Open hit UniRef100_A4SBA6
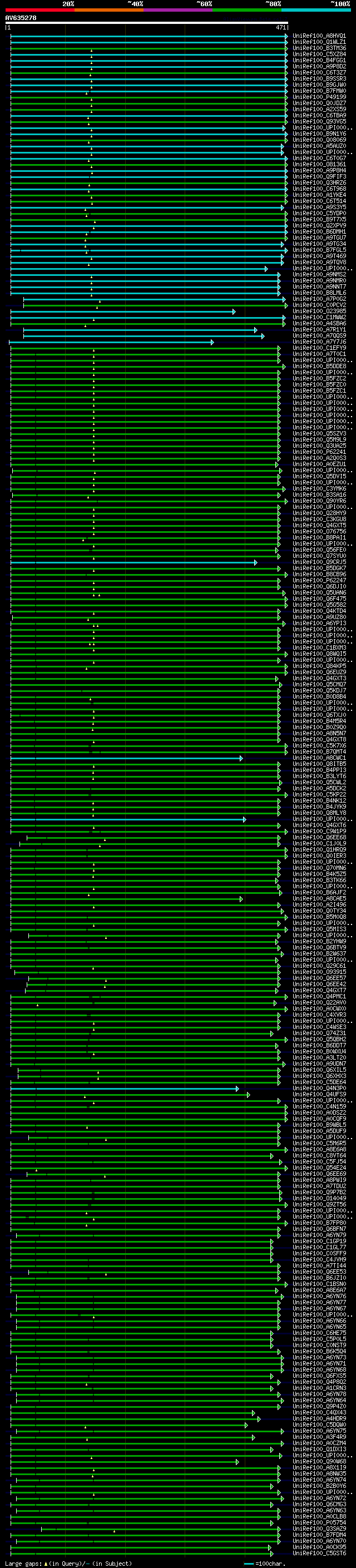Screen dimensions: 356x1568 319,323
